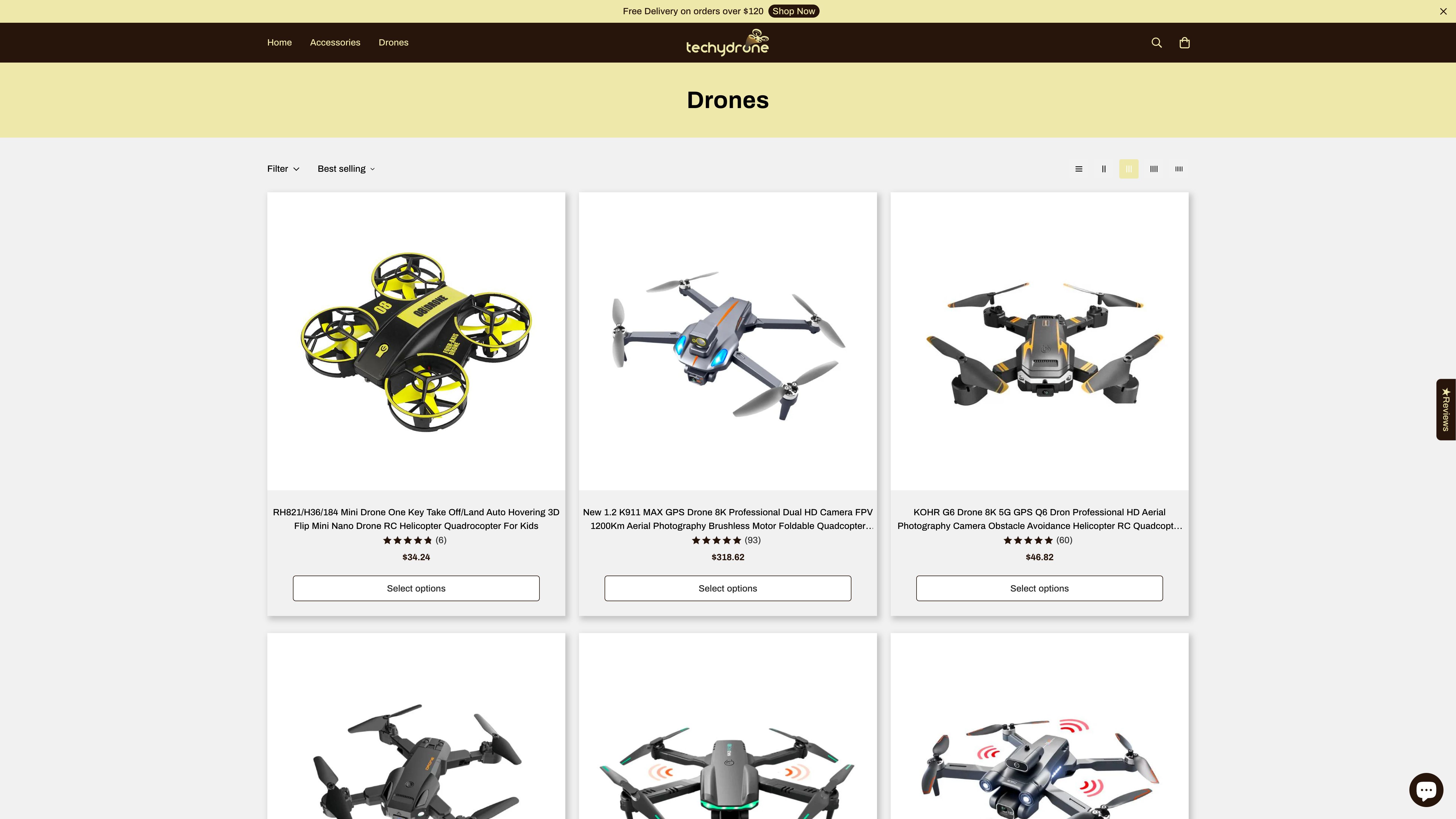Select options for K911 MAX GPS Drone
1456x819 pixels.
pos(727,588)
